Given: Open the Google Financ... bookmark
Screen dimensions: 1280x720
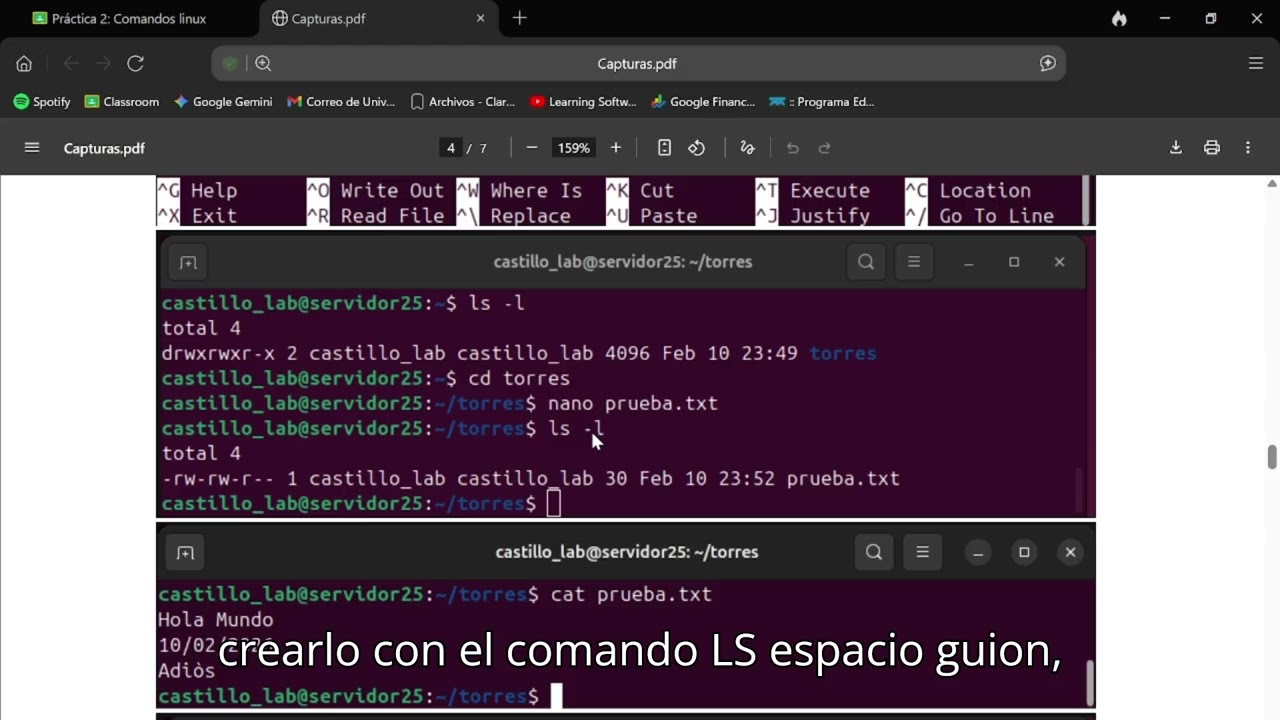Looking at the screenshot, I should tap(703, 101).
